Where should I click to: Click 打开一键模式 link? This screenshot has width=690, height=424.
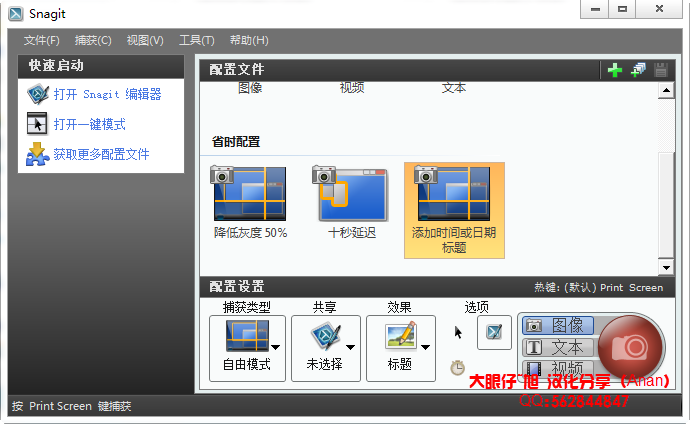click(89, 124)
